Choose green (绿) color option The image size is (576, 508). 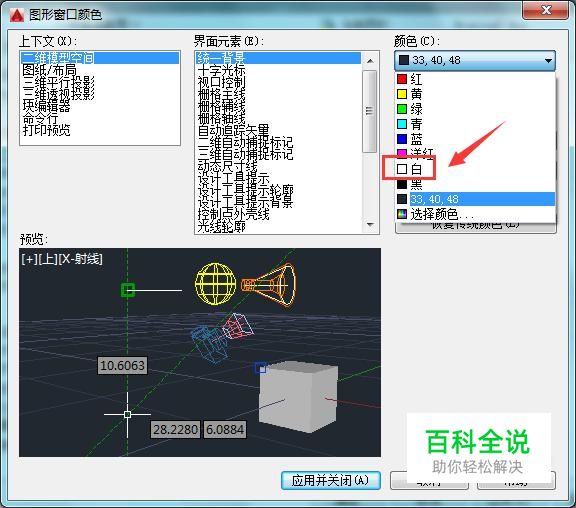tap(475, 109)
